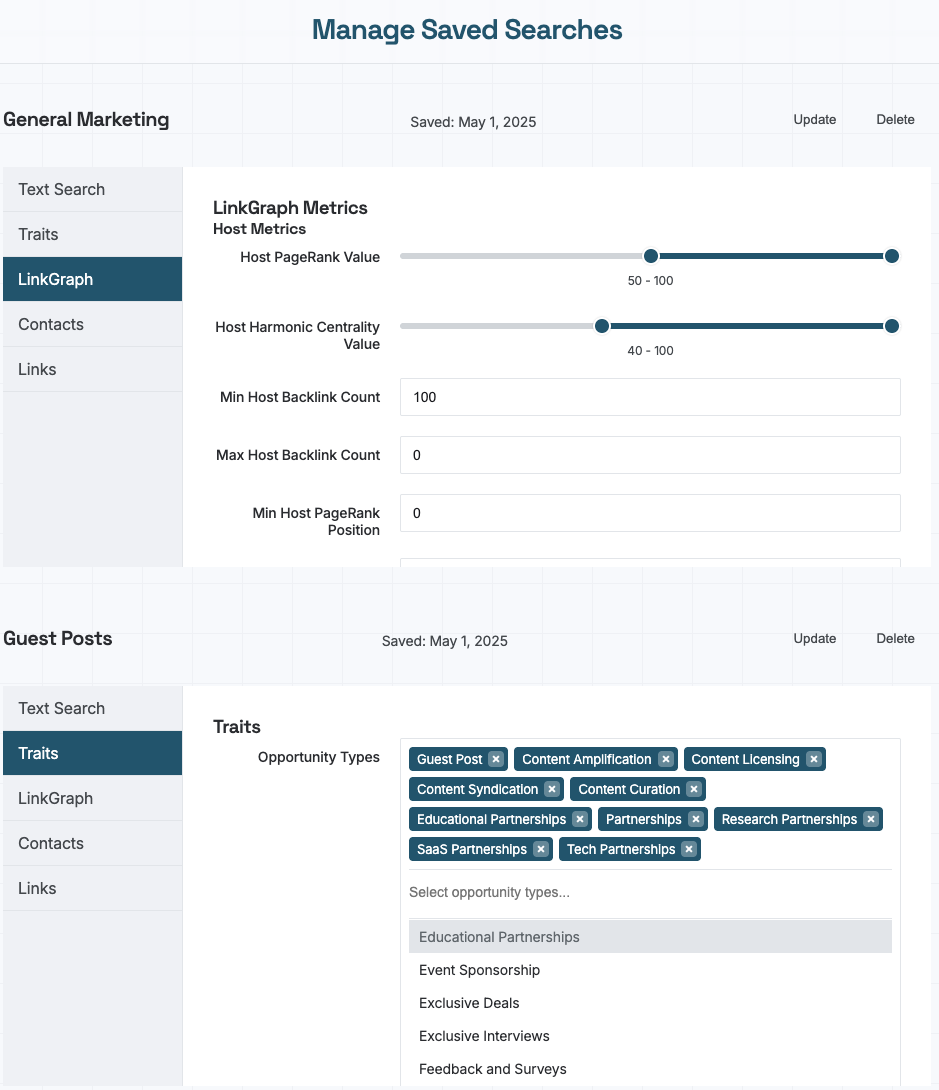Choose Educational Partnerships from the dropdown list

pos(651,937)
